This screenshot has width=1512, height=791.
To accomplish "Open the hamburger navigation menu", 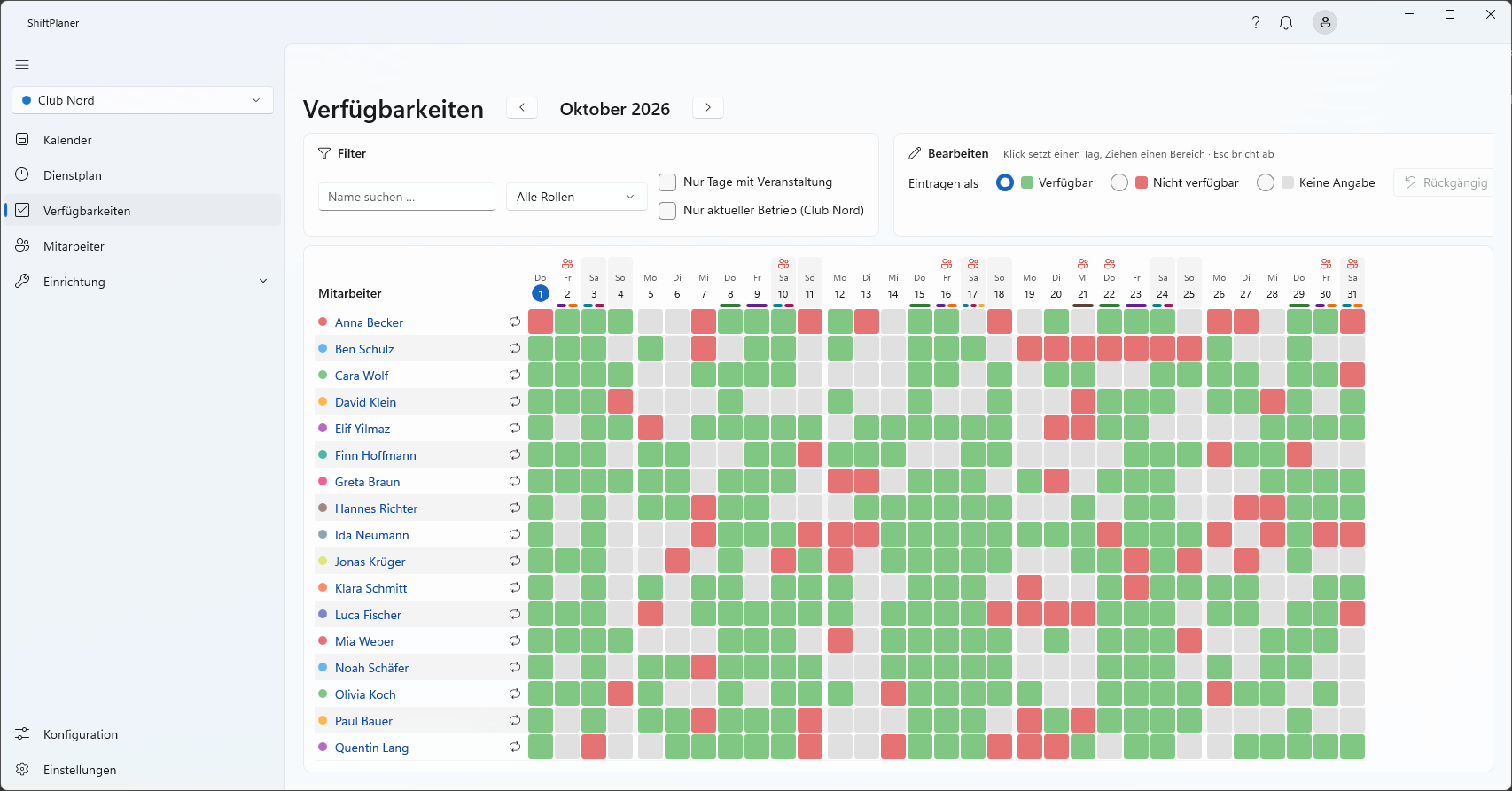I will tap(22, 65).
